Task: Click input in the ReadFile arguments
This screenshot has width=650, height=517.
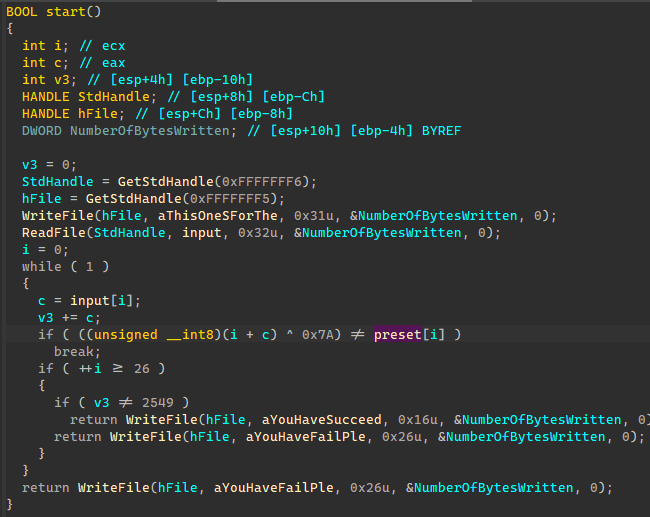Action: pyautogui.click(x=201, y=233)
